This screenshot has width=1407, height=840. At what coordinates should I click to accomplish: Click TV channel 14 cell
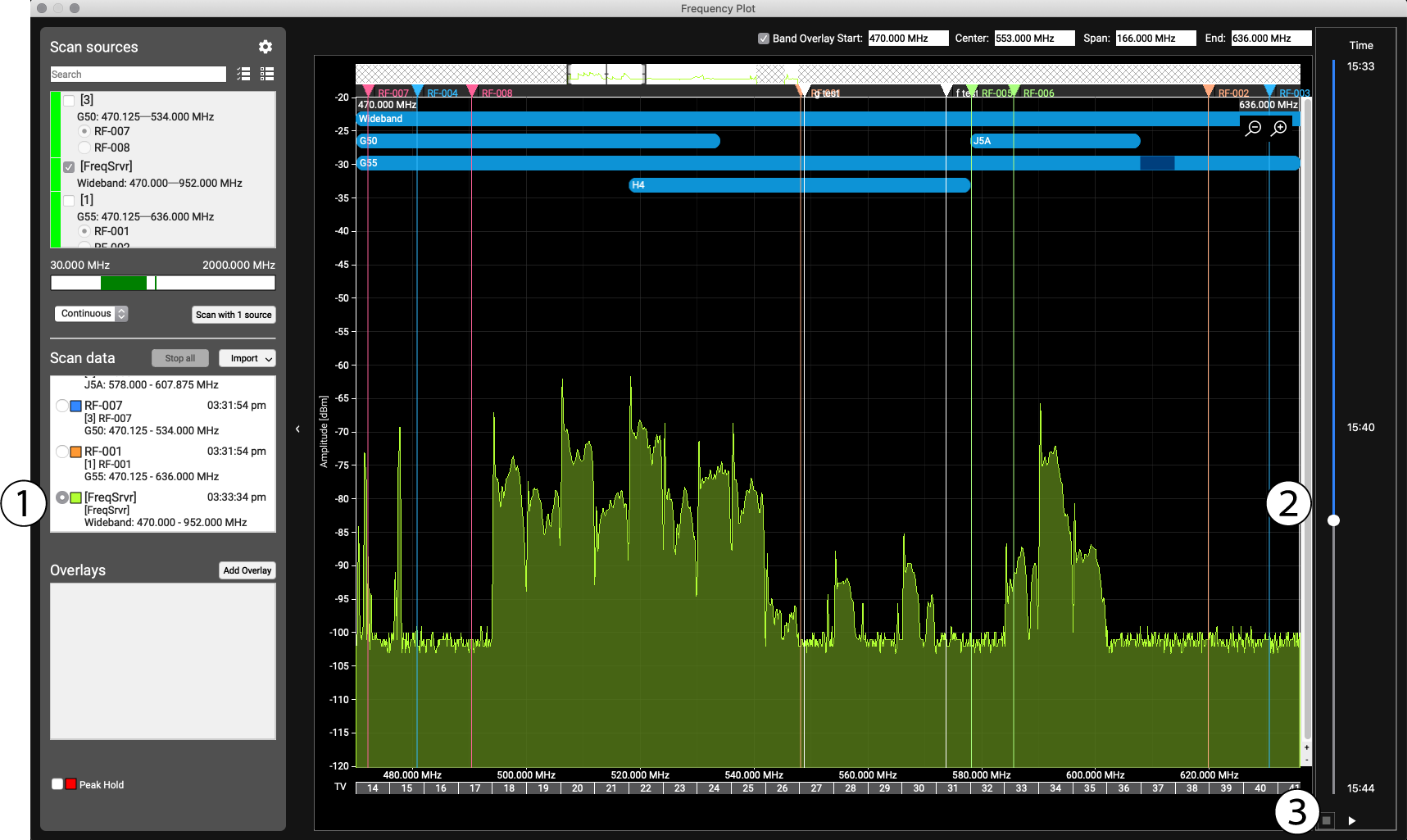click(373, 788)
